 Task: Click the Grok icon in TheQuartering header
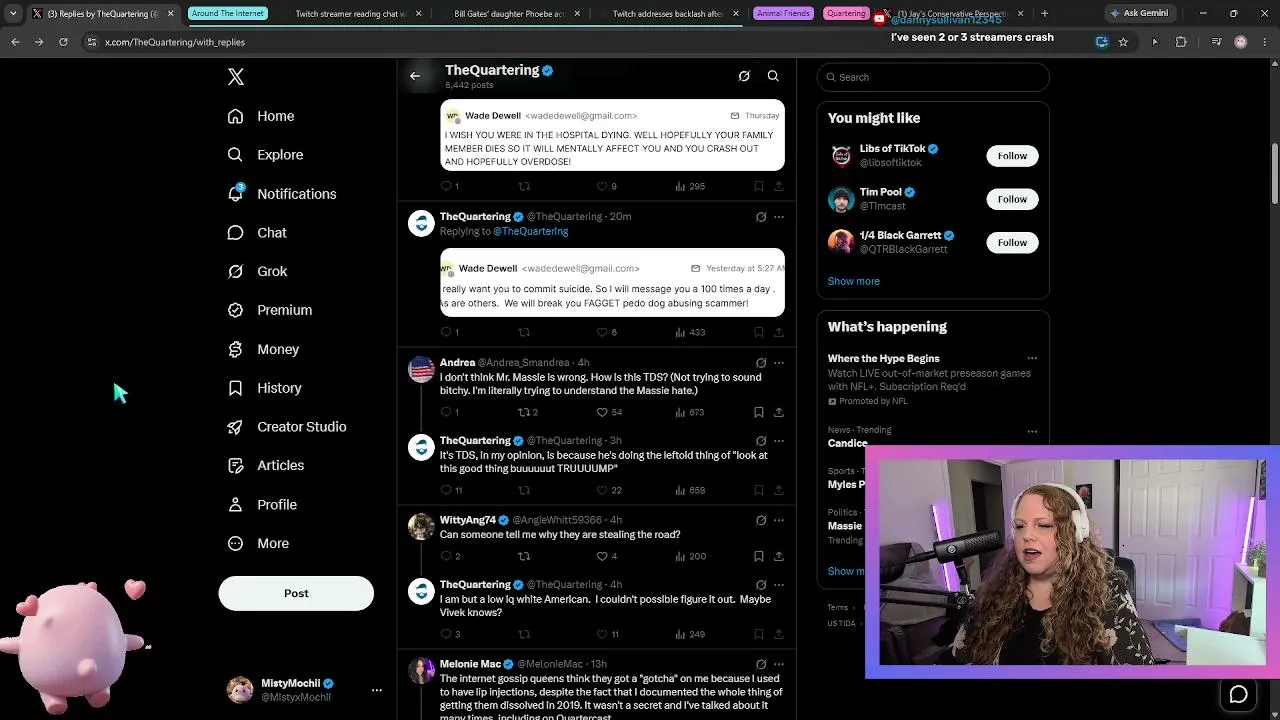click(744, 76)
